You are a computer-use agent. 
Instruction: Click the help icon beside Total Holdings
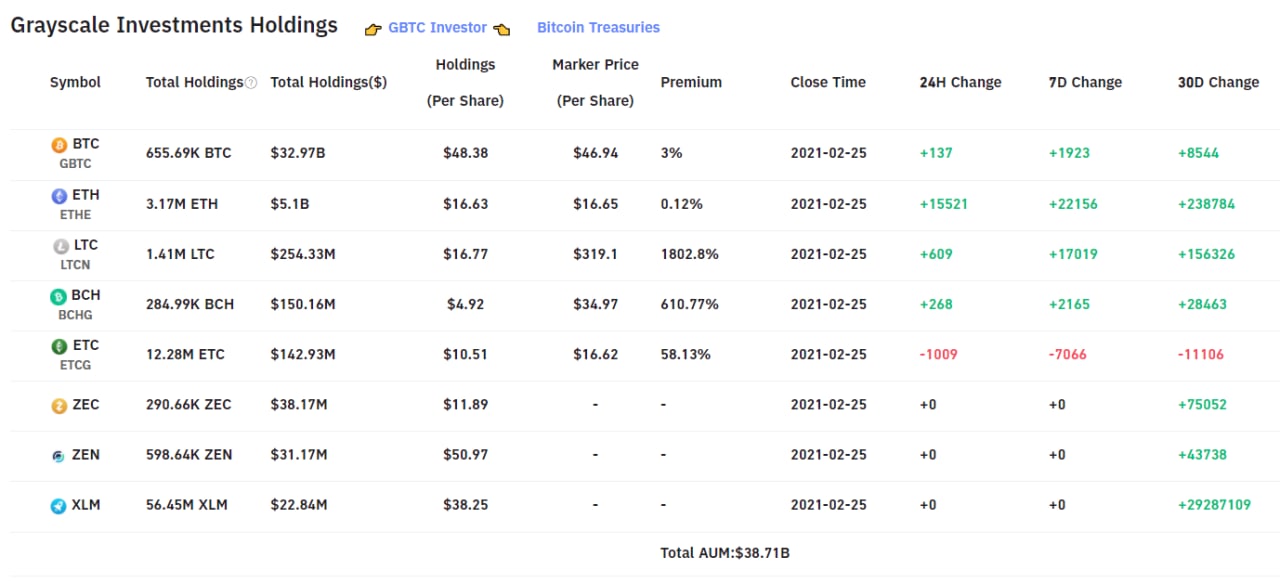tap(251, 83)
